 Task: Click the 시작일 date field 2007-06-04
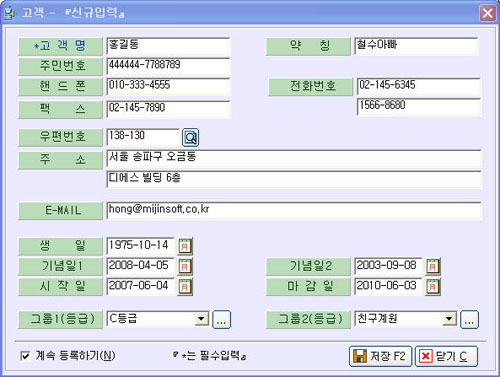pos(141,286)
